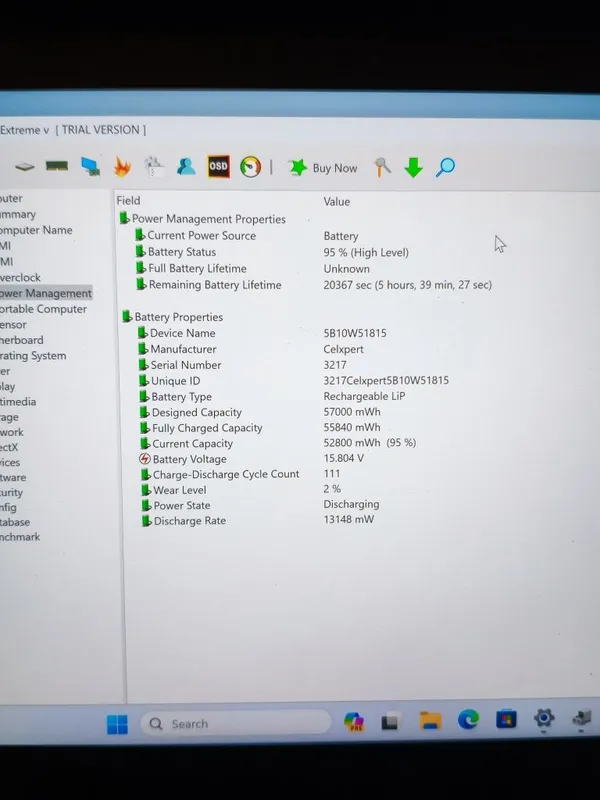
Task: Open File Explorer from the taskbar
Action: pyautogui.click(x=430, y=720)
